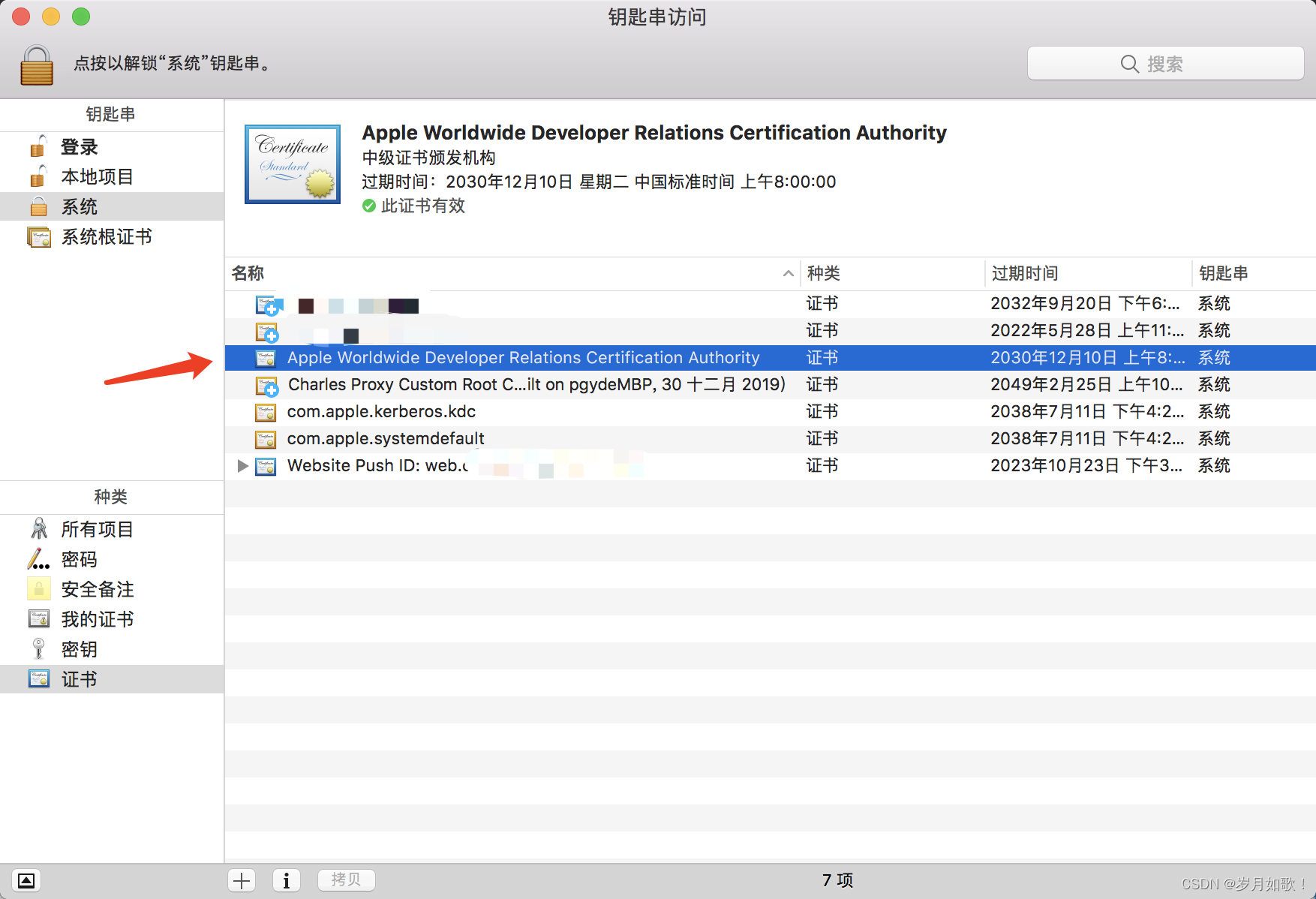Screen dimensions: 1316x899
Task: Click the com.apple.kerberos.kdc certificate icon
Action: pyautogui.click(x=266, y=412)
